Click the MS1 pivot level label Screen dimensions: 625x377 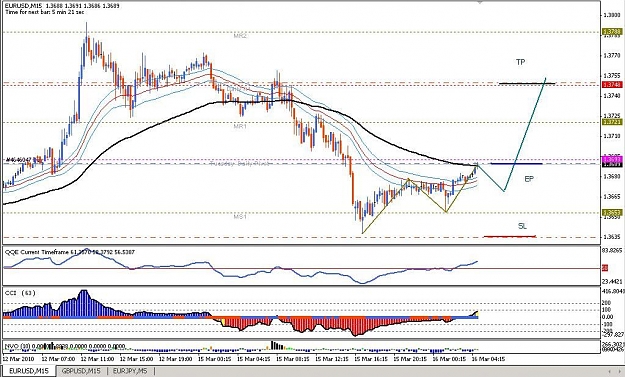[x=240, y=217]
